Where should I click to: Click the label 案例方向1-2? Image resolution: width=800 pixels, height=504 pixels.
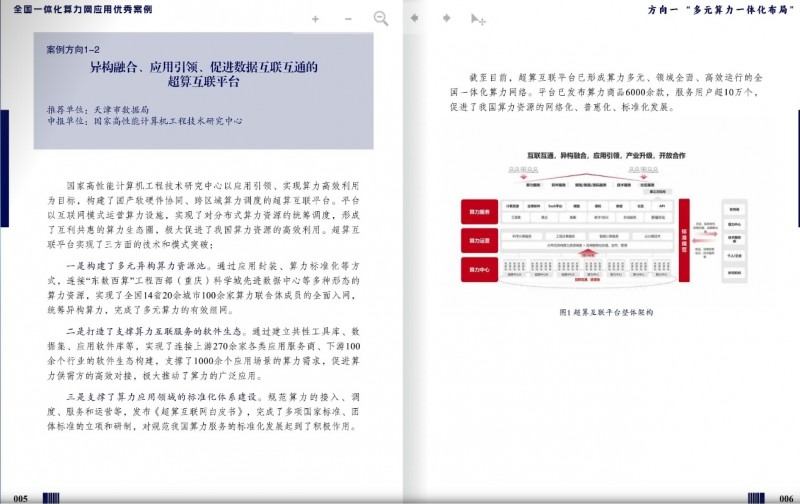tap(73, 49)
